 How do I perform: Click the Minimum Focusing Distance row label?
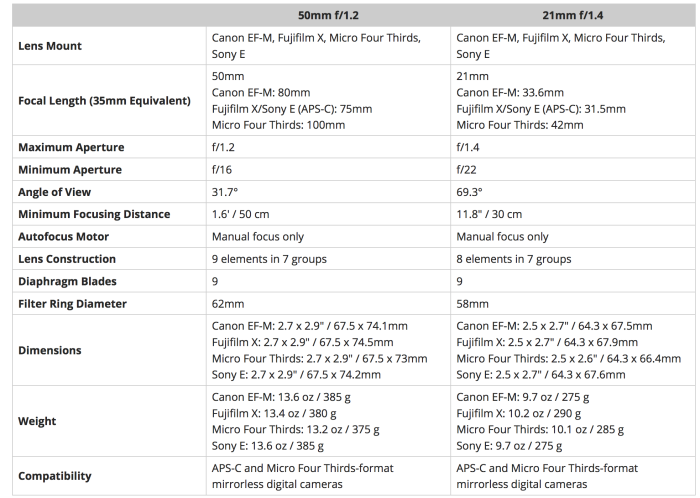pyautogui.click(x=94, y=214)
